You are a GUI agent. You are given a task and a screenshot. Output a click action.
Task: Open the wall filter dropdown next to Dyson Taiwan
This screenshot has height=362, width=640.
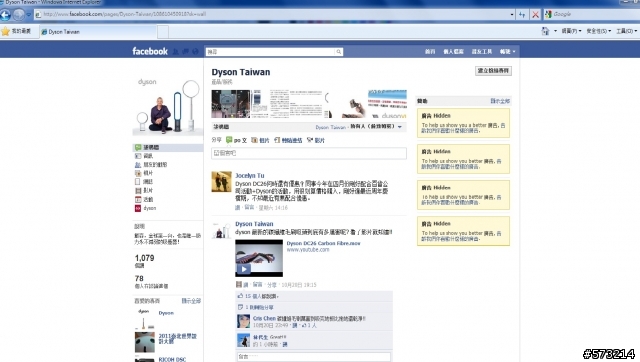400,127
